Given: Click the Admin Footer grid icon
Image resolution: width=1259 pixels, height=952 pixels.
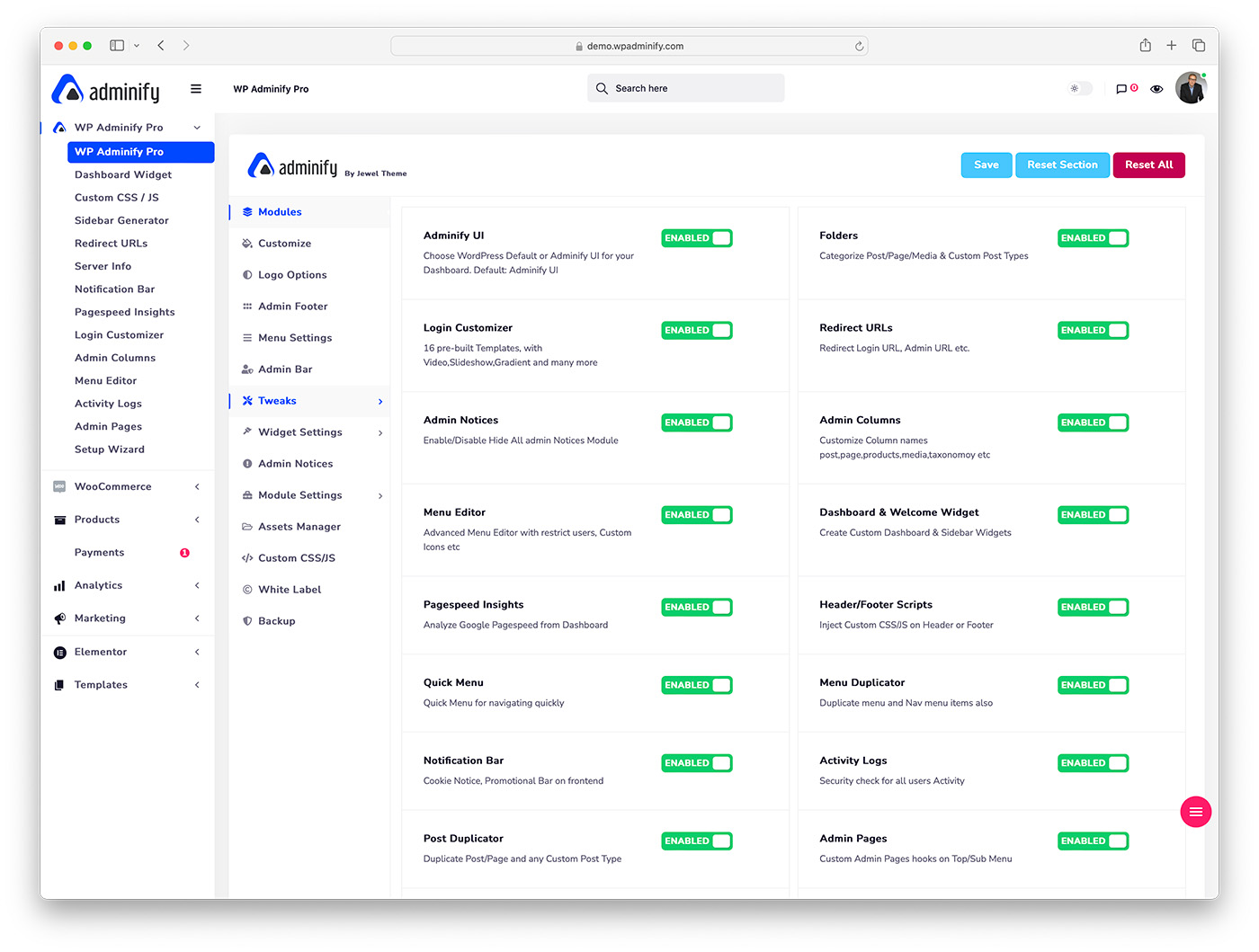Looking at the screenshot, I should point(247,307).
